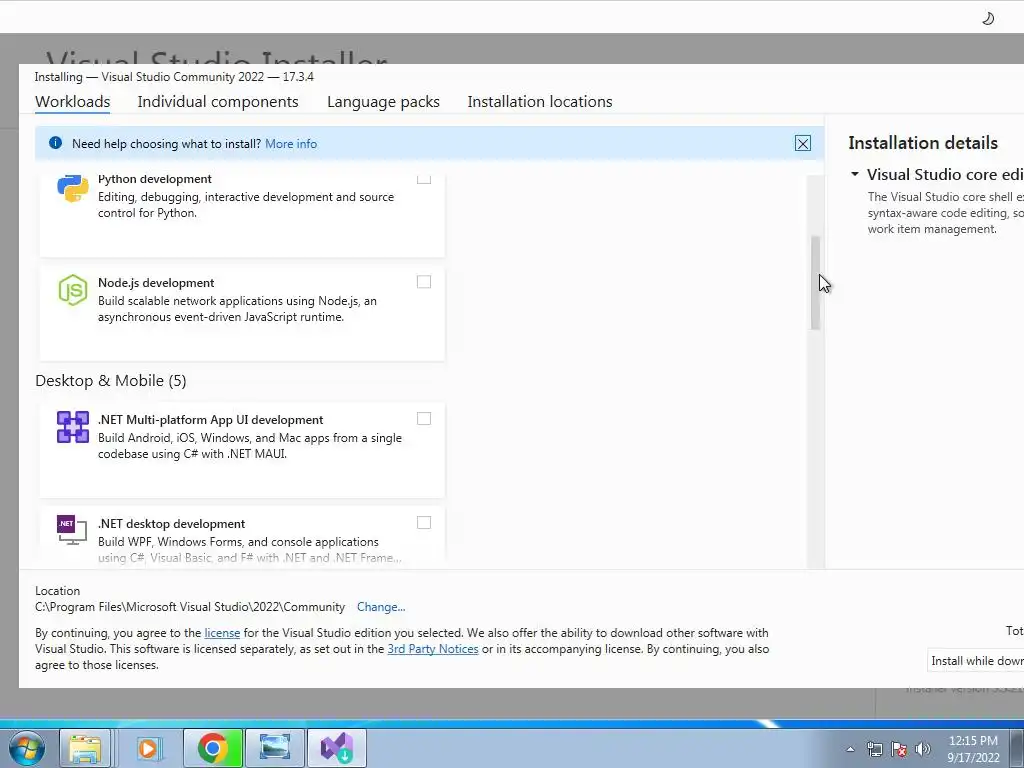Select the Python development workload title
Viewport: 1024px width, 768px height.
(155, 179)
